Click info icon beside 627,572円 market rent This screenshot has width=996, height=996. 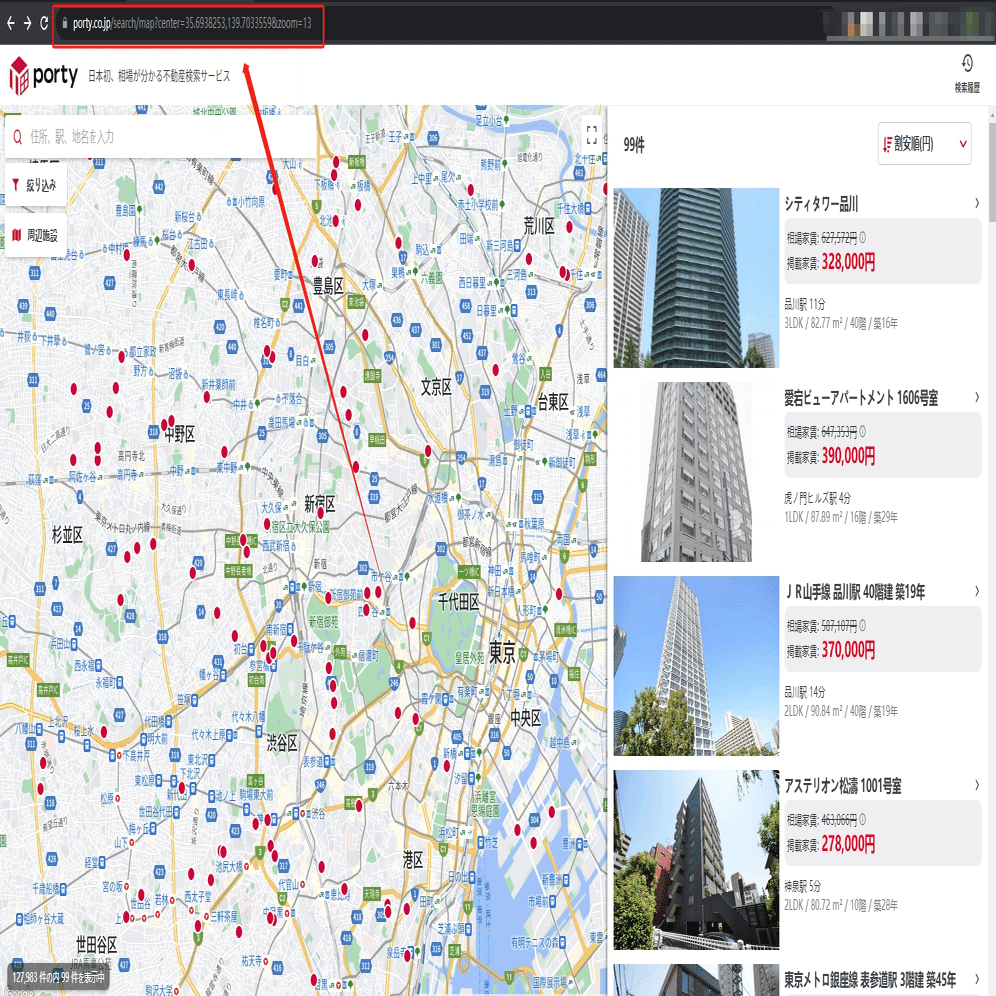pyautogui.click(x=862, y=238)
